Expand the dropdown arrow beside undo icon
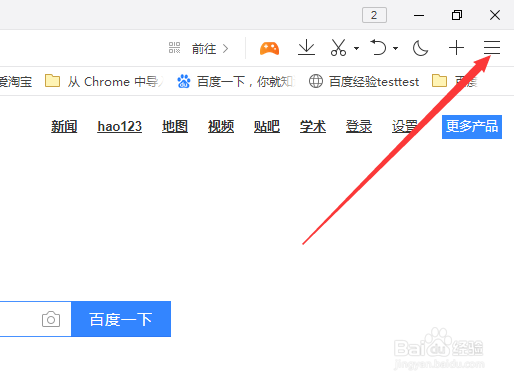The height and width of the screenshot is (383, 514). (x=395, y=49)
